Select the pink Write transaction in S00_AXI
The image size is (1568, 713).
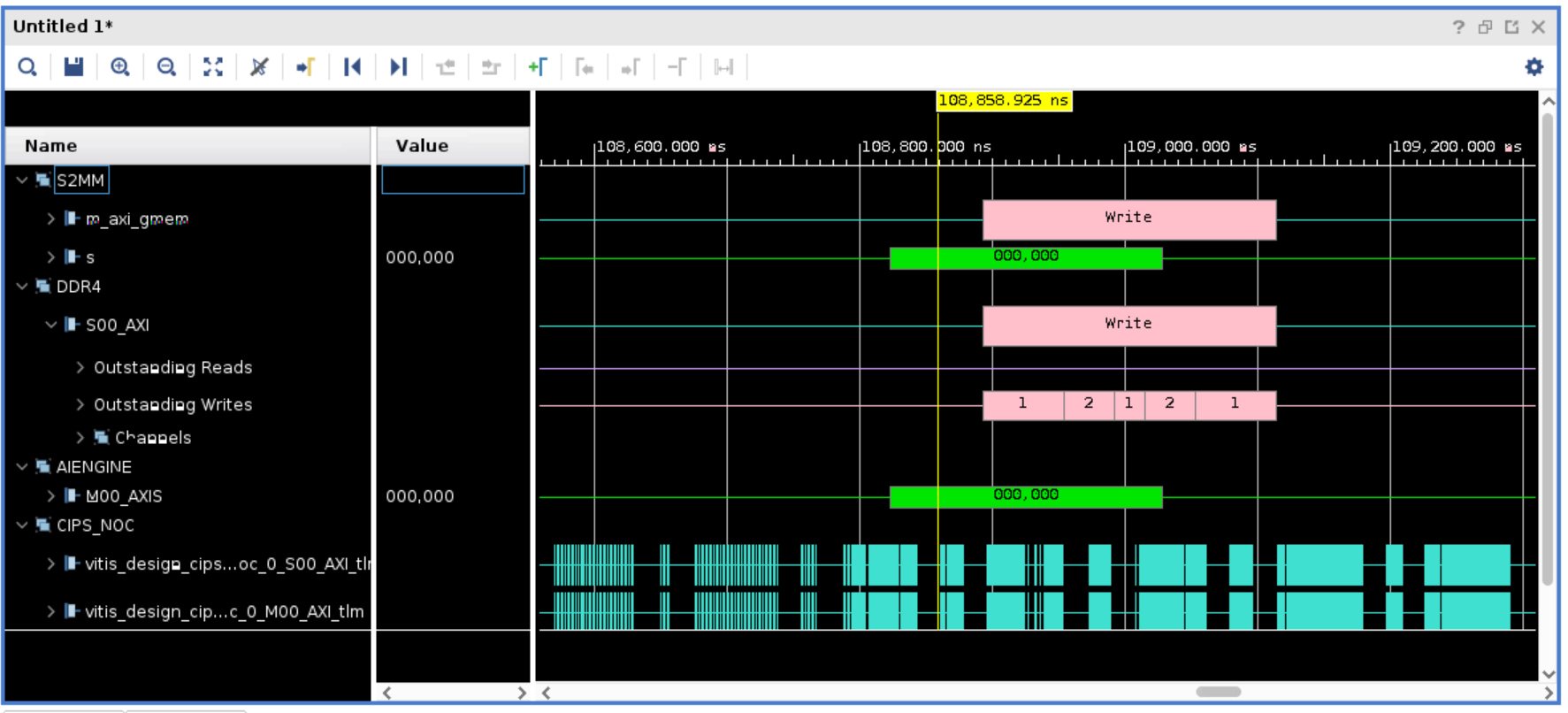coord(1128,326)
